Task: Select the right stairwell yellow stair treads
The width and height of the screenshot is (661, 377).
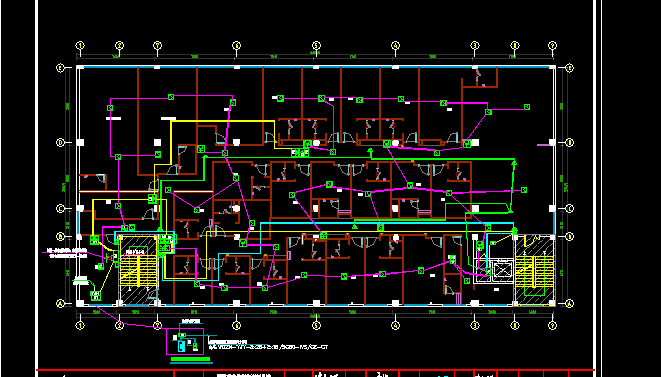Action: (x=534, y=271)
